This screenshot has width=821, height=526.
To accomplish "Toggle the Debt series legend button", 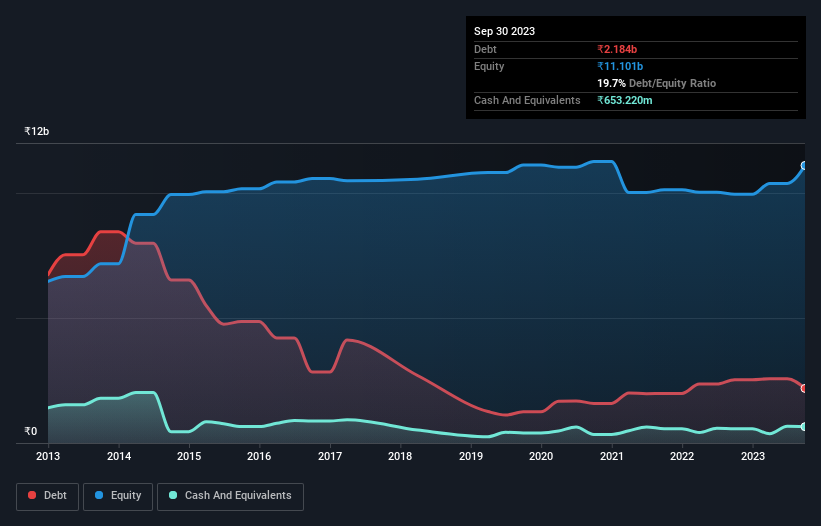I will (48, 496).
